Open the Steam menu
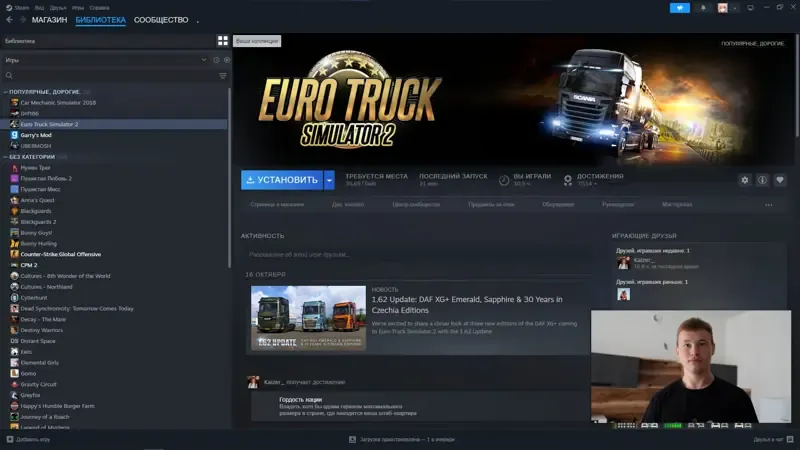The height and width of the screenshot is (450, 800). (x=21, y=8)
